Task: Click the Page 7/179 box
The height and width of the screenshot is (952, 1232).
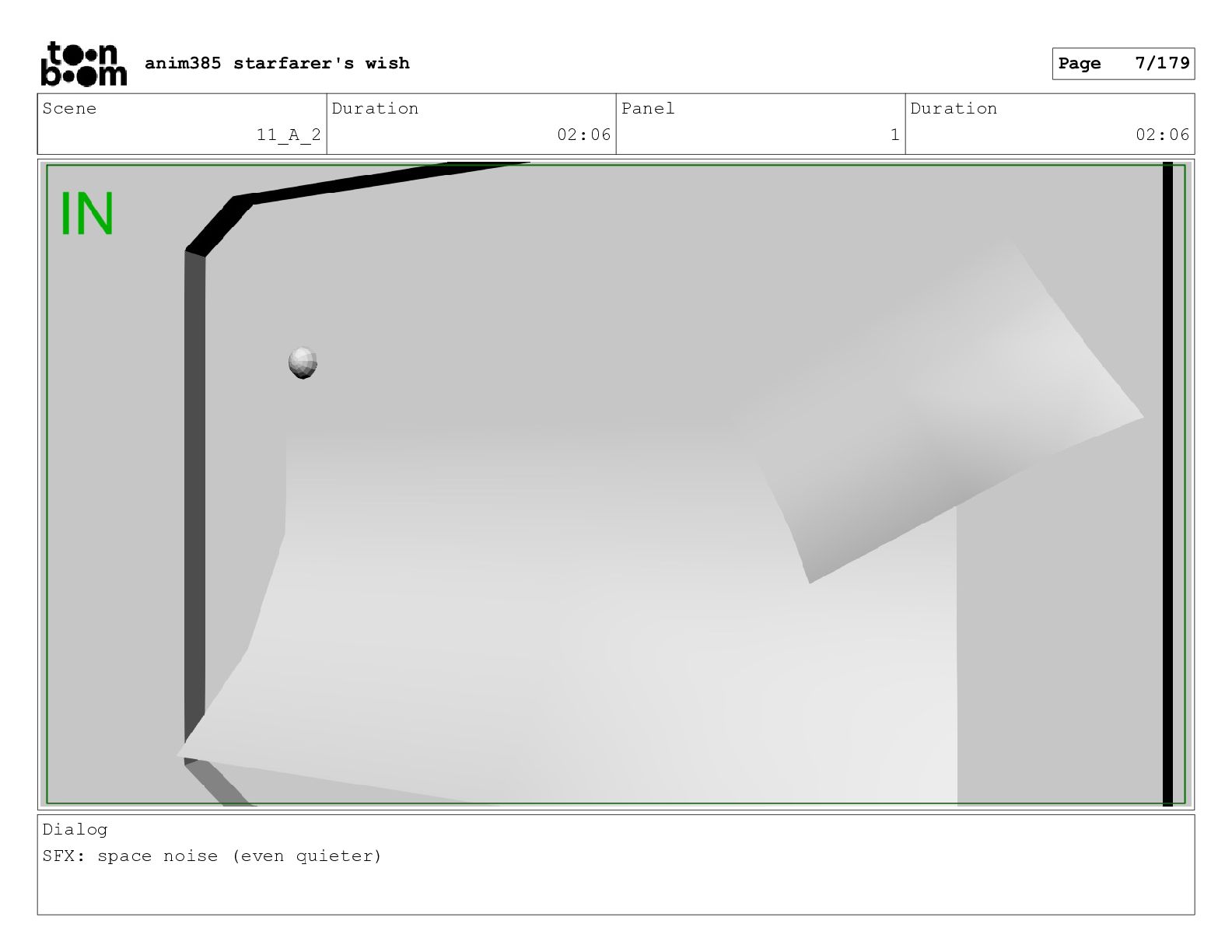Action: click(1123, 64)
